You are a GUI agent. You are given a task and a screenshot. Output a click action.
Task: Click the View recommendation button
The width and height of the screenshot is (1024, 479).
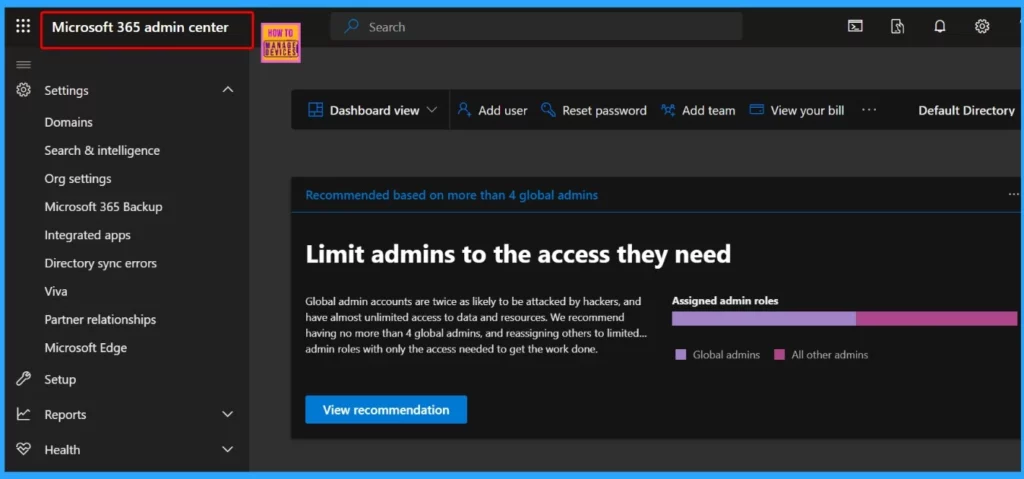386,410
